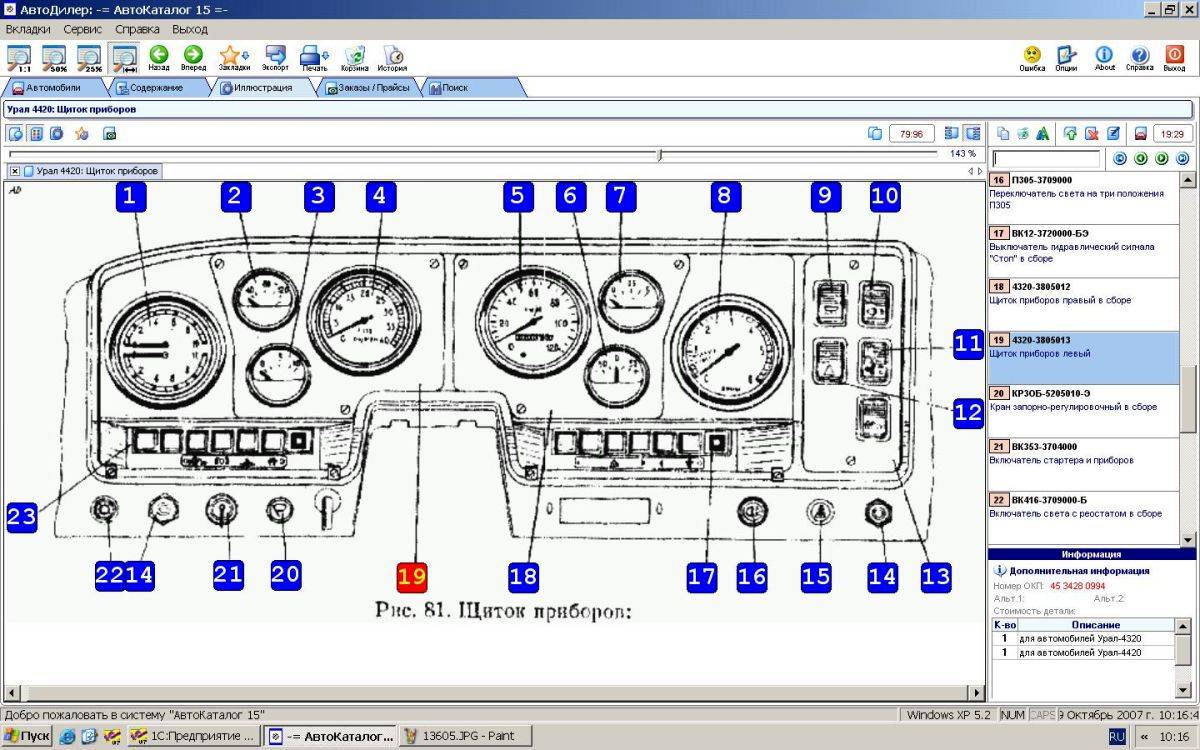Image resolution: width=1200 pixels, height=750 pixels.
Task: Switch to the Автомобили tab
Action: 55,88
